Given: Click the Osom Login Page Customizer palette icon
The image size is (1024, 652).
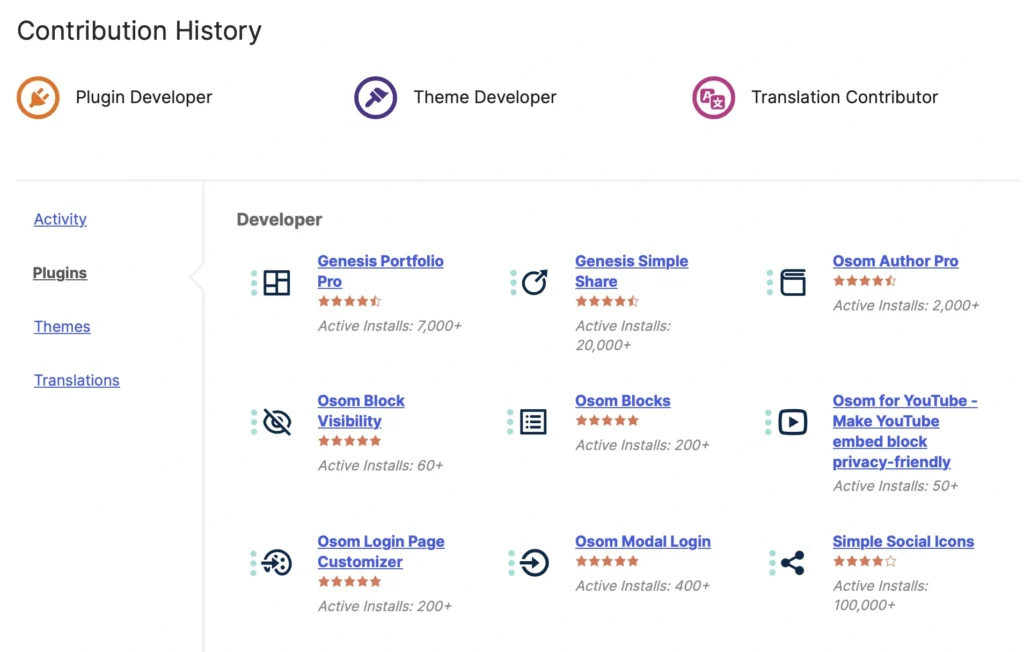Looking at the screenshot, I should [276, 562].
